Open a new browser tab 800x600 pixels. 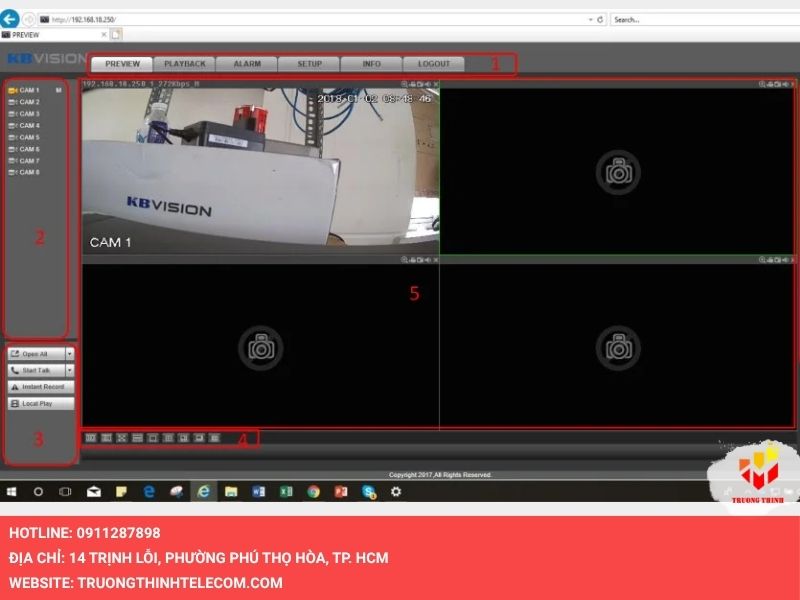[x=116, y=35]
